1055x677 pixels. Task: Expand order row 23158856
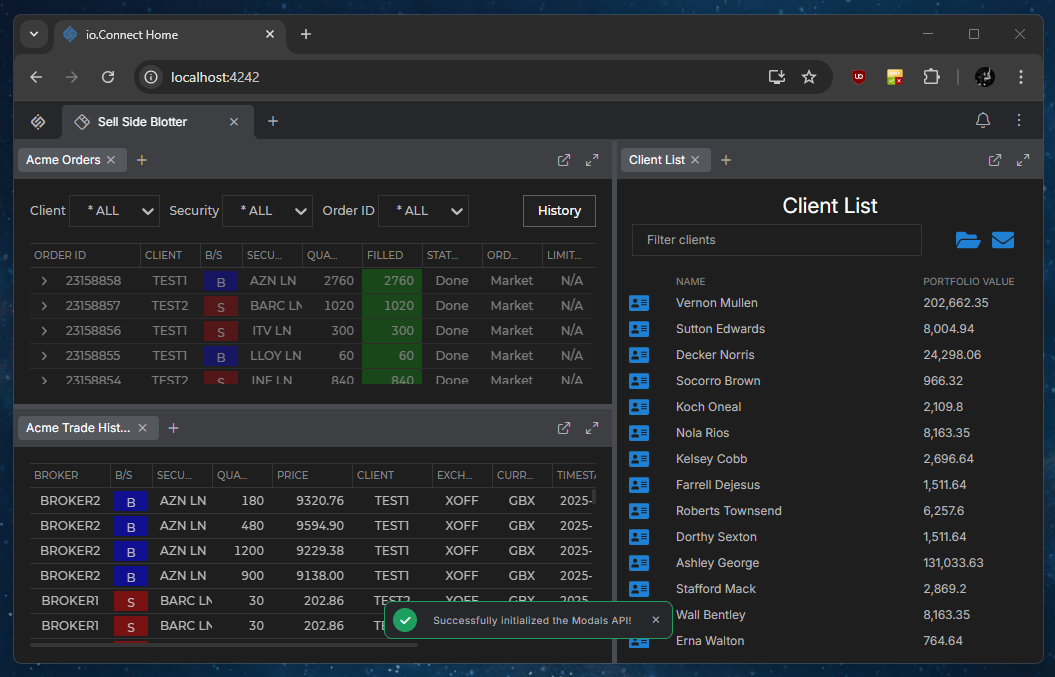tap(44, 330)
